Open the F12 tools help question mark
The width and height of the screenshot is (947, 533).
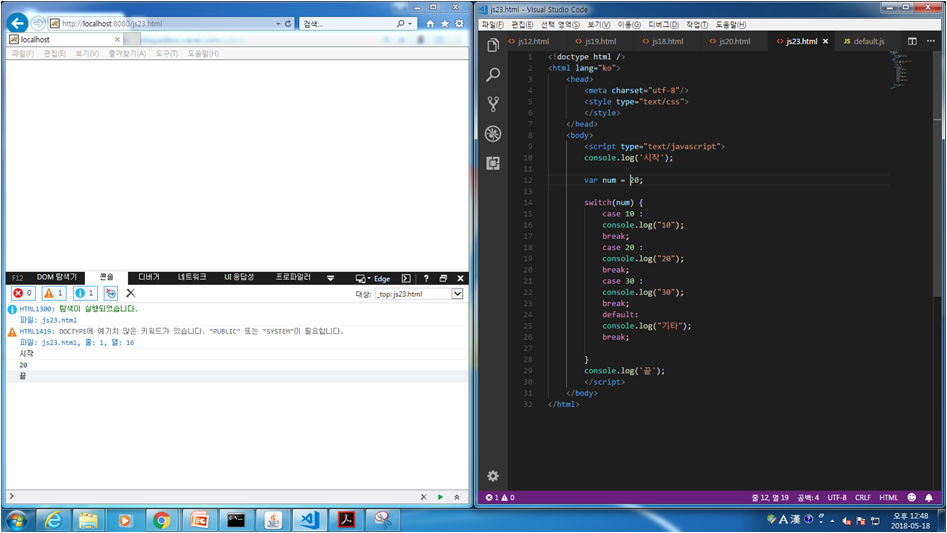tap(426, 278)
